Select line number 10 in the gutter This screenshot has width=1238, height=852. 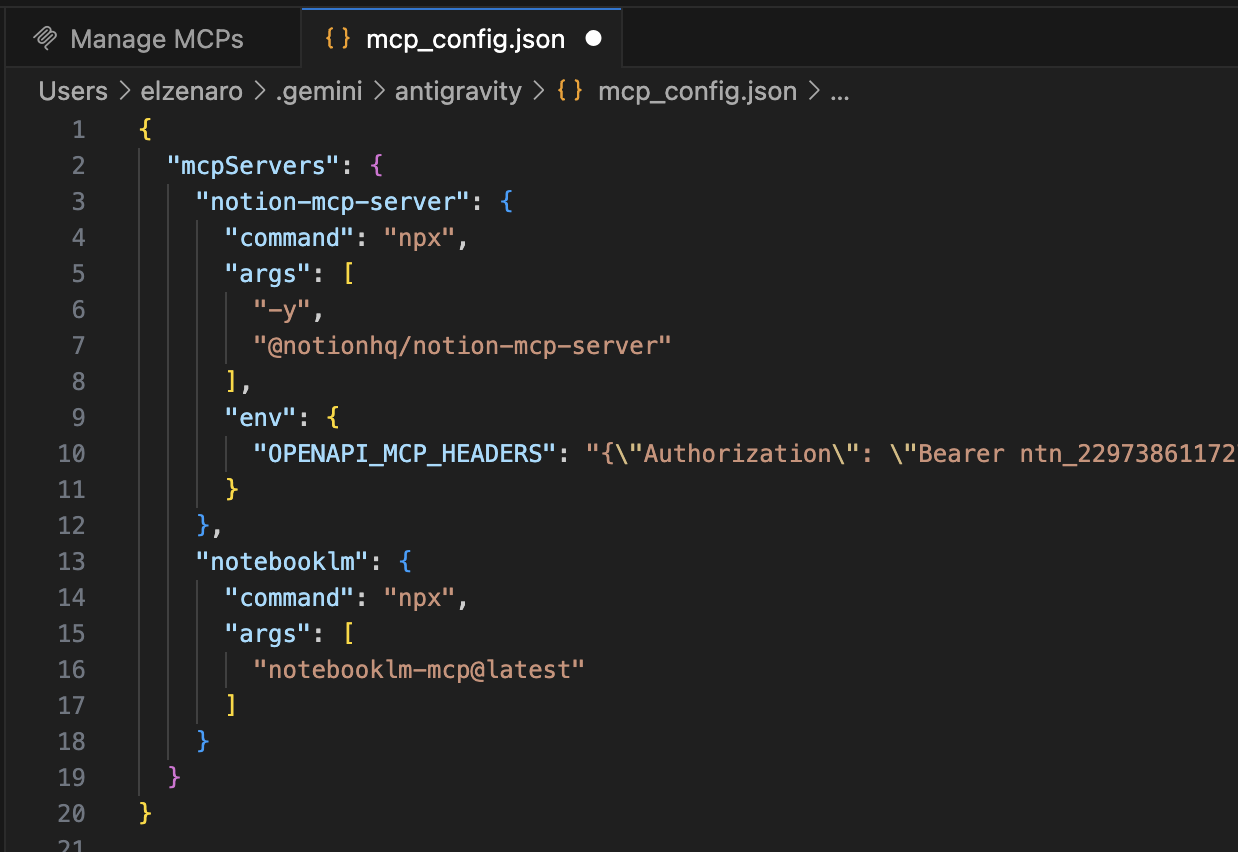[x=72, y=454]
